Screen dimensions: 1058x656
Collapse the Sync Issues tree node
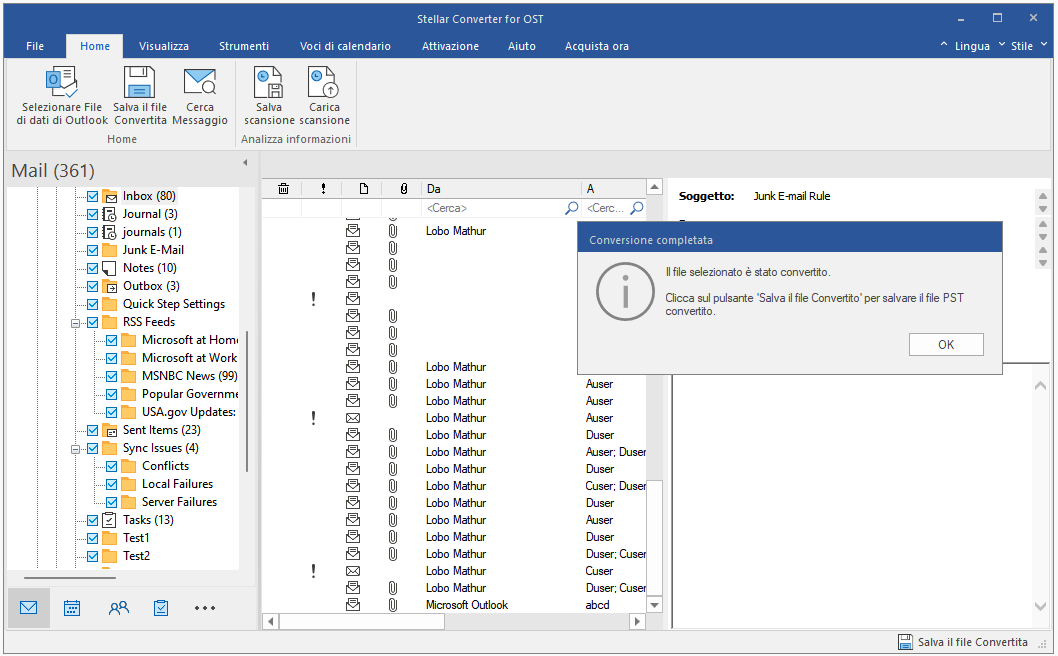pyautogui.click(x=76, y=448)
